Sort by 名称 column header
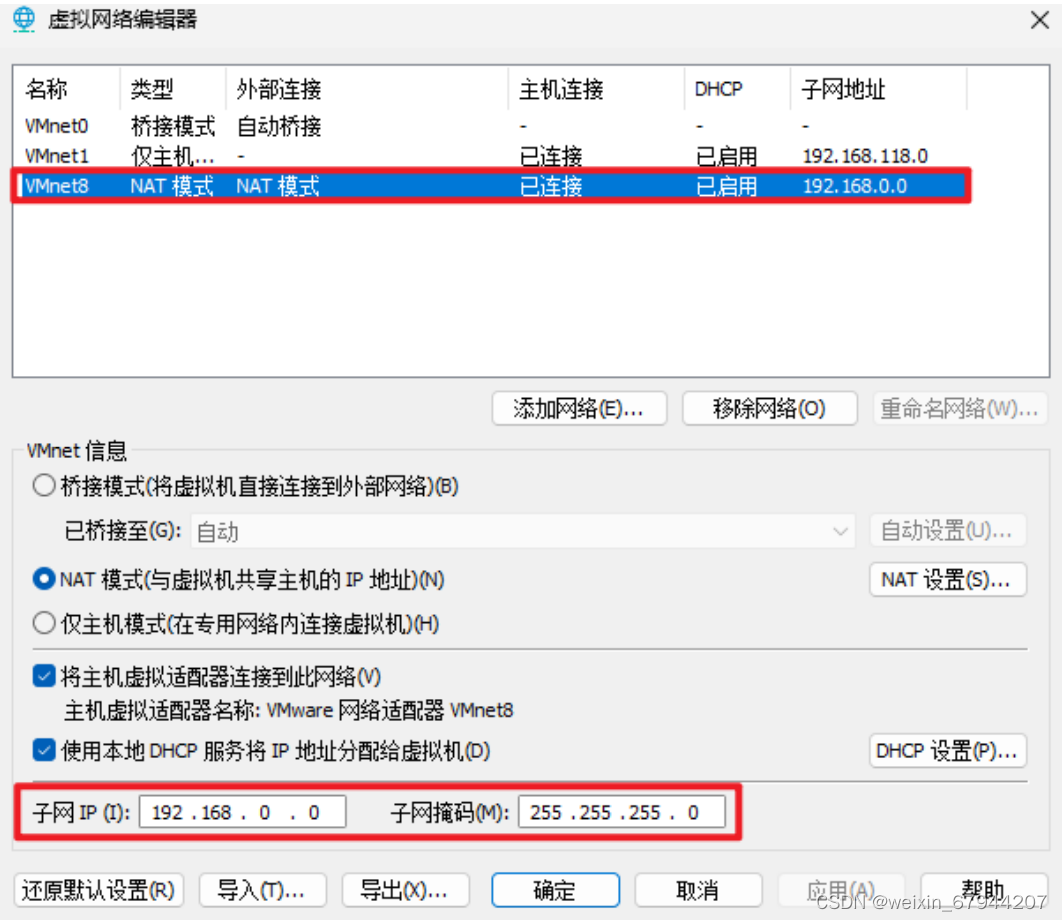This screenshot has width=1062, height=921. (x=68, y=89)
